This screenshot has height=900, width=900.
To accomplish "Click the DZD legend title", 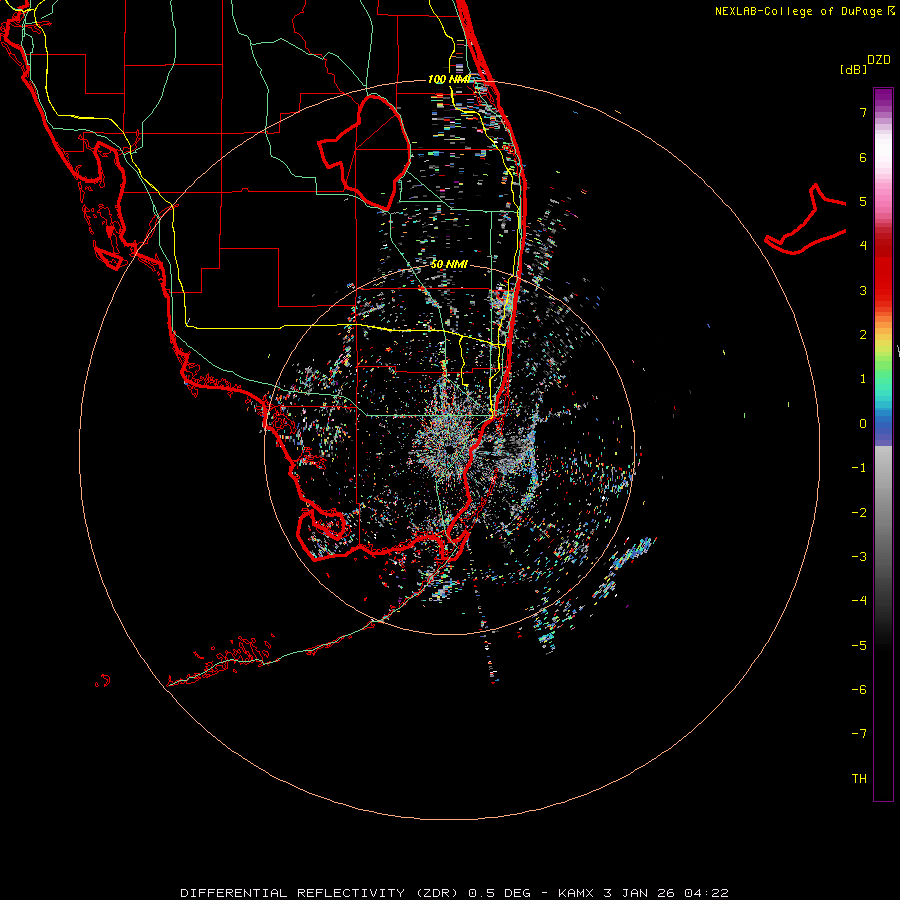I will (x=879, y=60).
